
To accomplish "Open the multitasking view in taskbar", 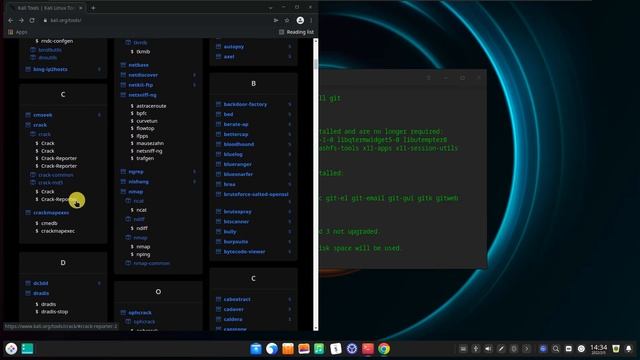I will [x=27, y=349].
